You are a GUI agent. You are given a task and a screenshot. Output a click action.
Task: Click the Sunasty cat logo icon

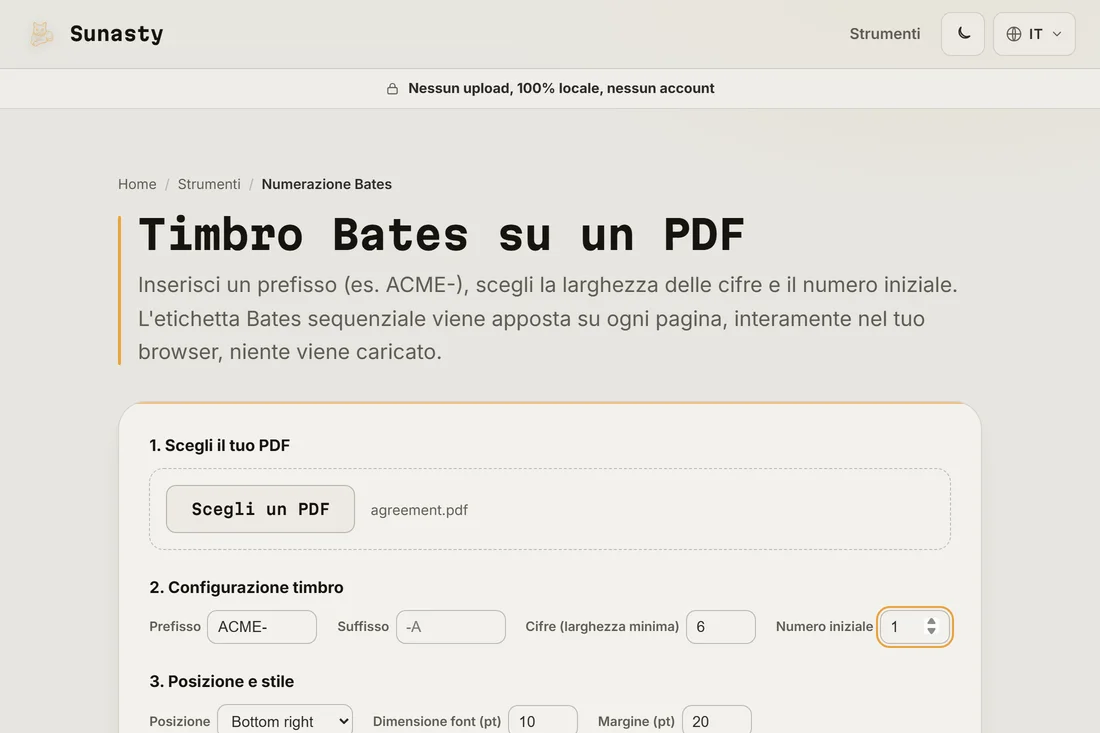coord(41,34)
